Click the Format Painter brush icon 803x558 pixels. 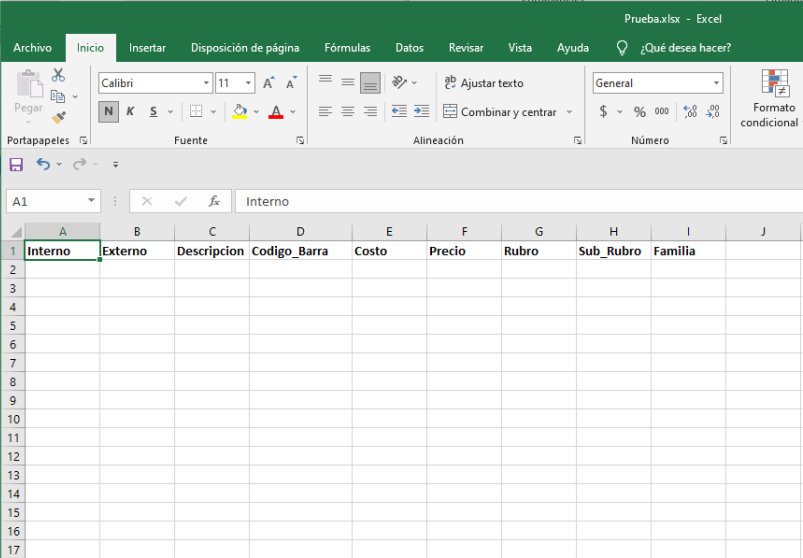click(x=58, y=117)
